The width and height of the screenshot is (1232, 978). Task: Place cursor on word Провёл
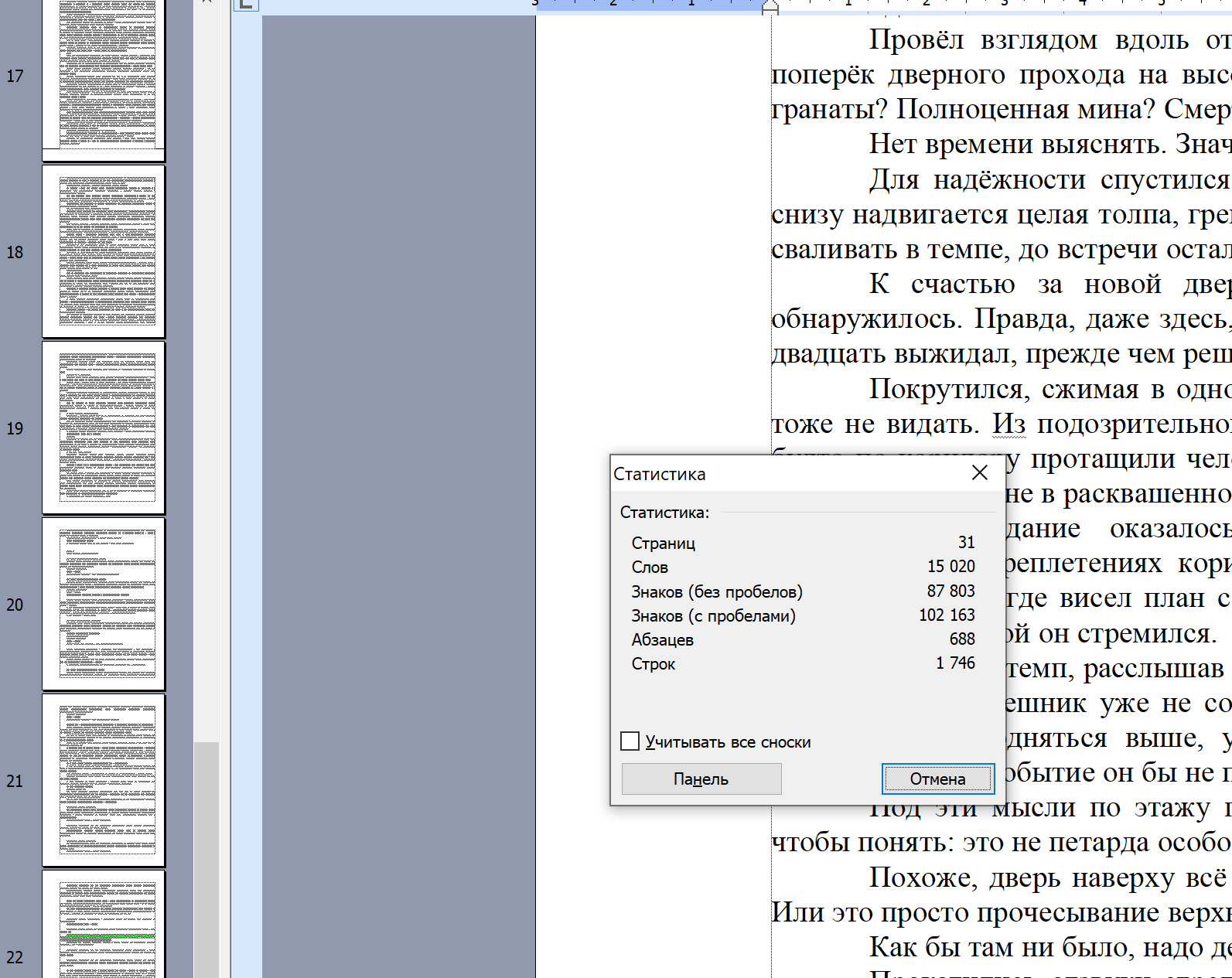(916, 39)
